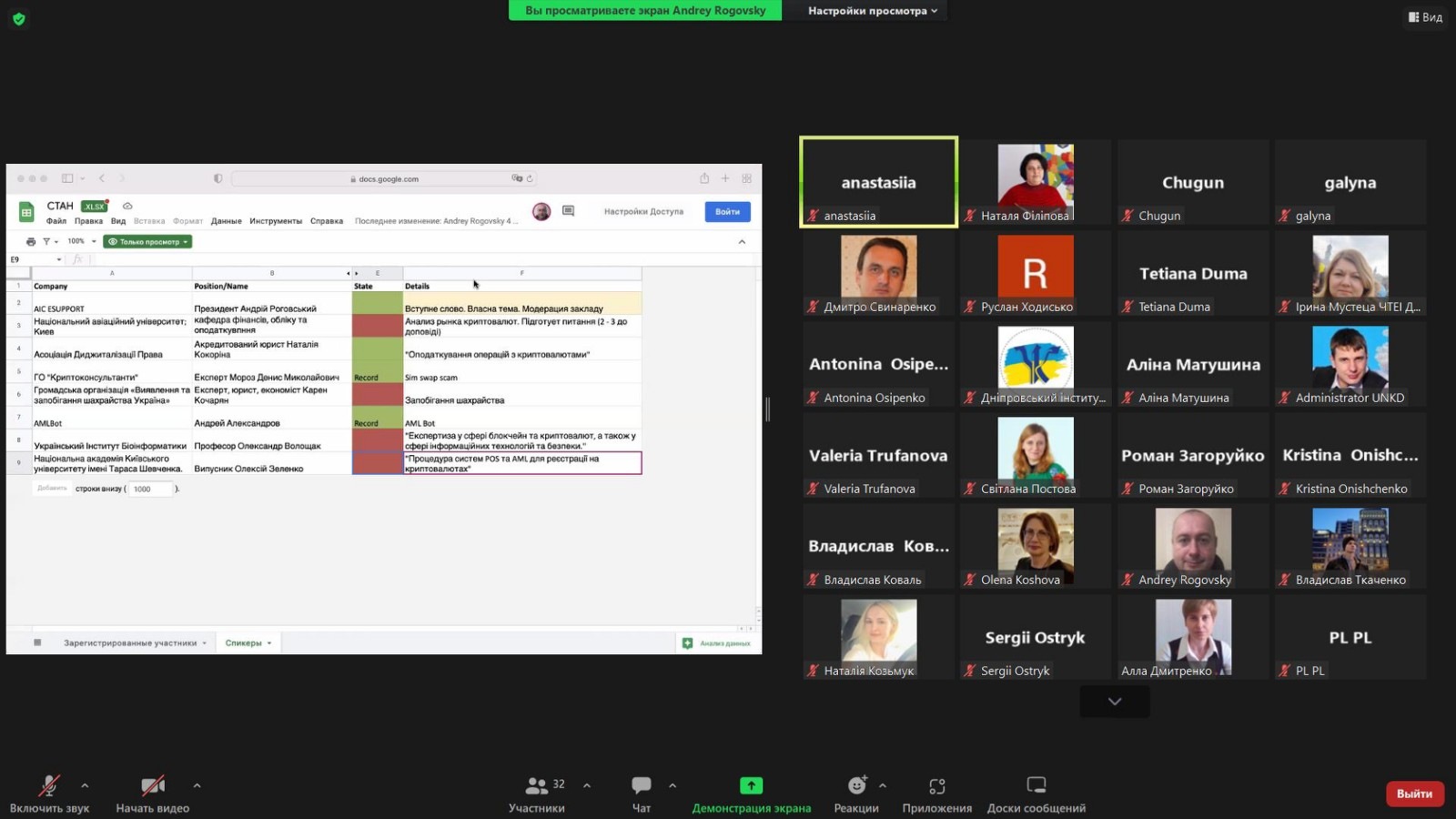Viewport: 1456px width, 819px height.
Task: Open Приложения apps panel
Action: pos(937,794)
